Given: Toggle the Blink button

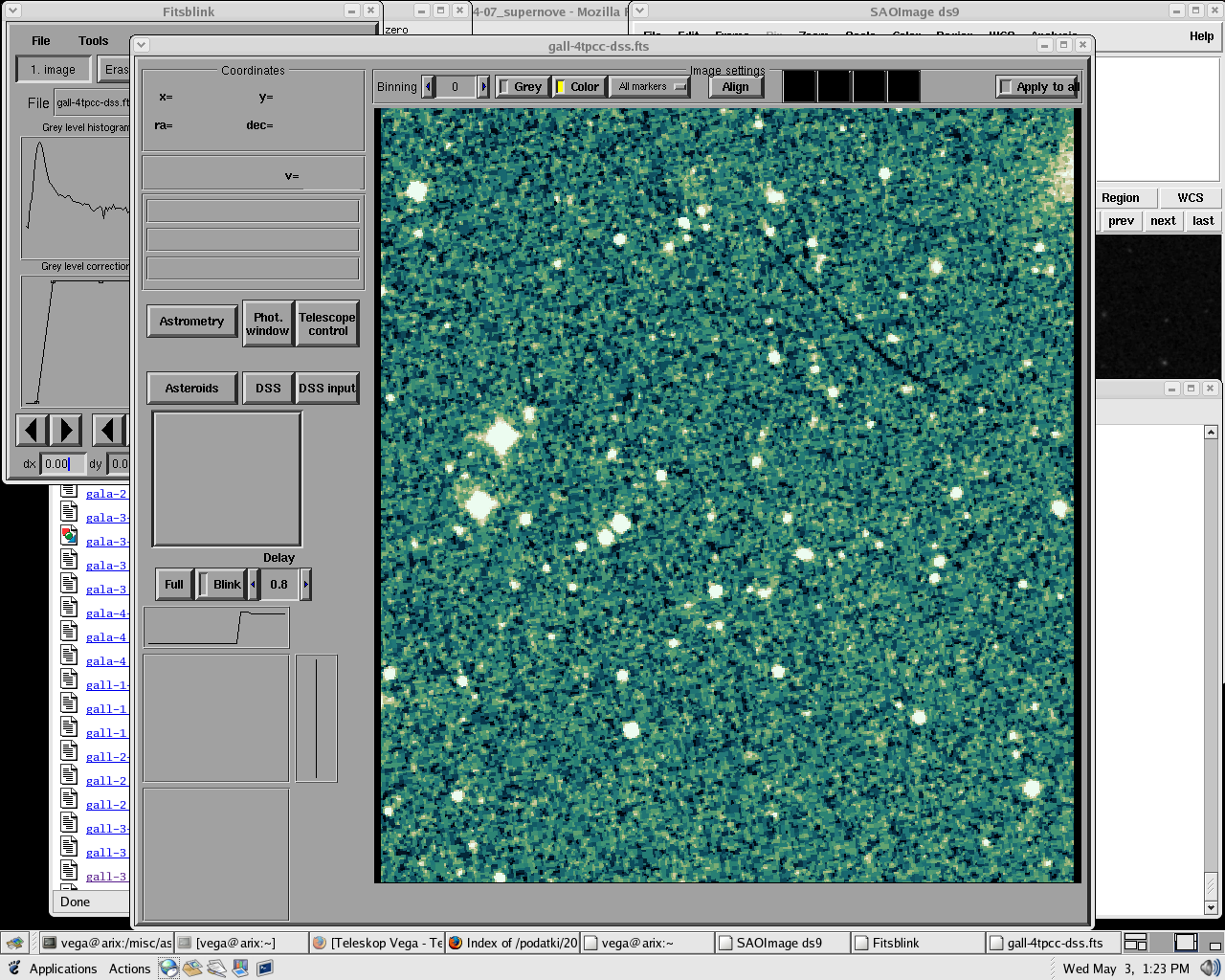Looking at the screenshot, I should pyautogui.click(x=221, y=584).
